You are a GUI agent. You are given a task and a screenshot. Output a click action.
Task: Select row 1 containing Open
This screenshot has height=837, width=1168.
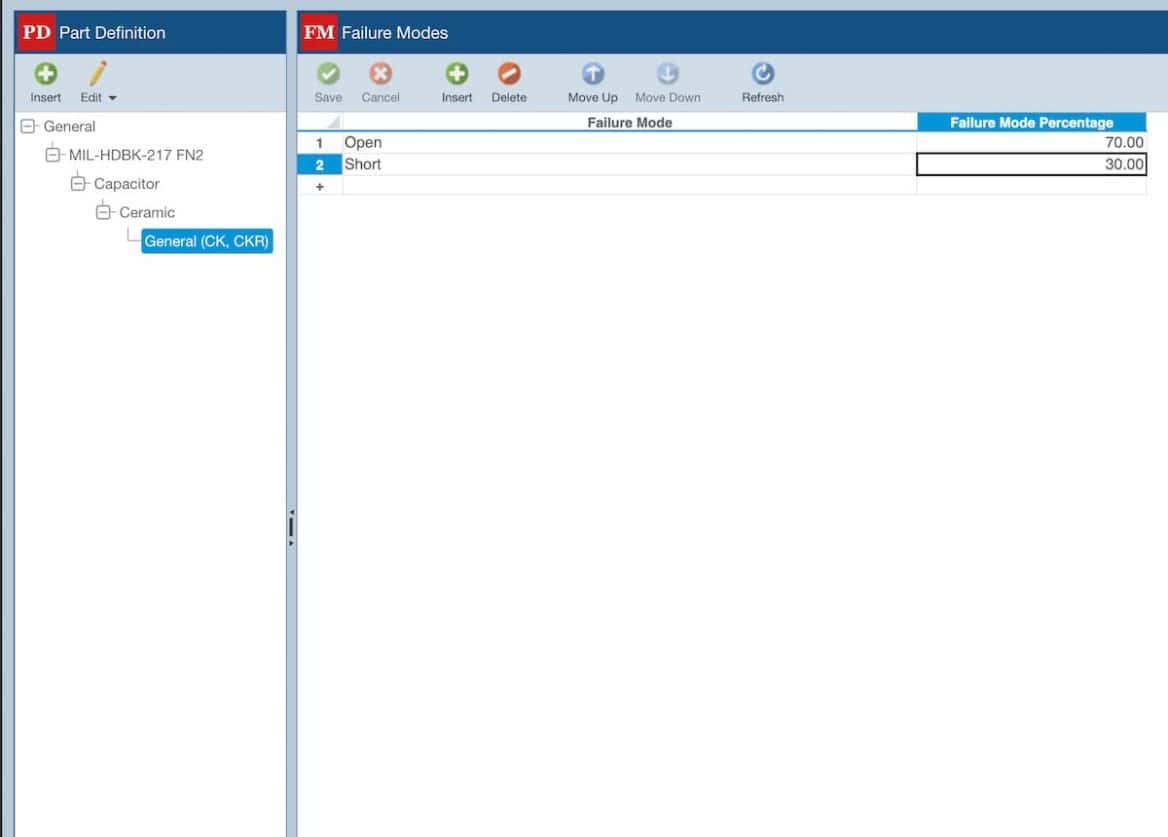click(320, 142)
